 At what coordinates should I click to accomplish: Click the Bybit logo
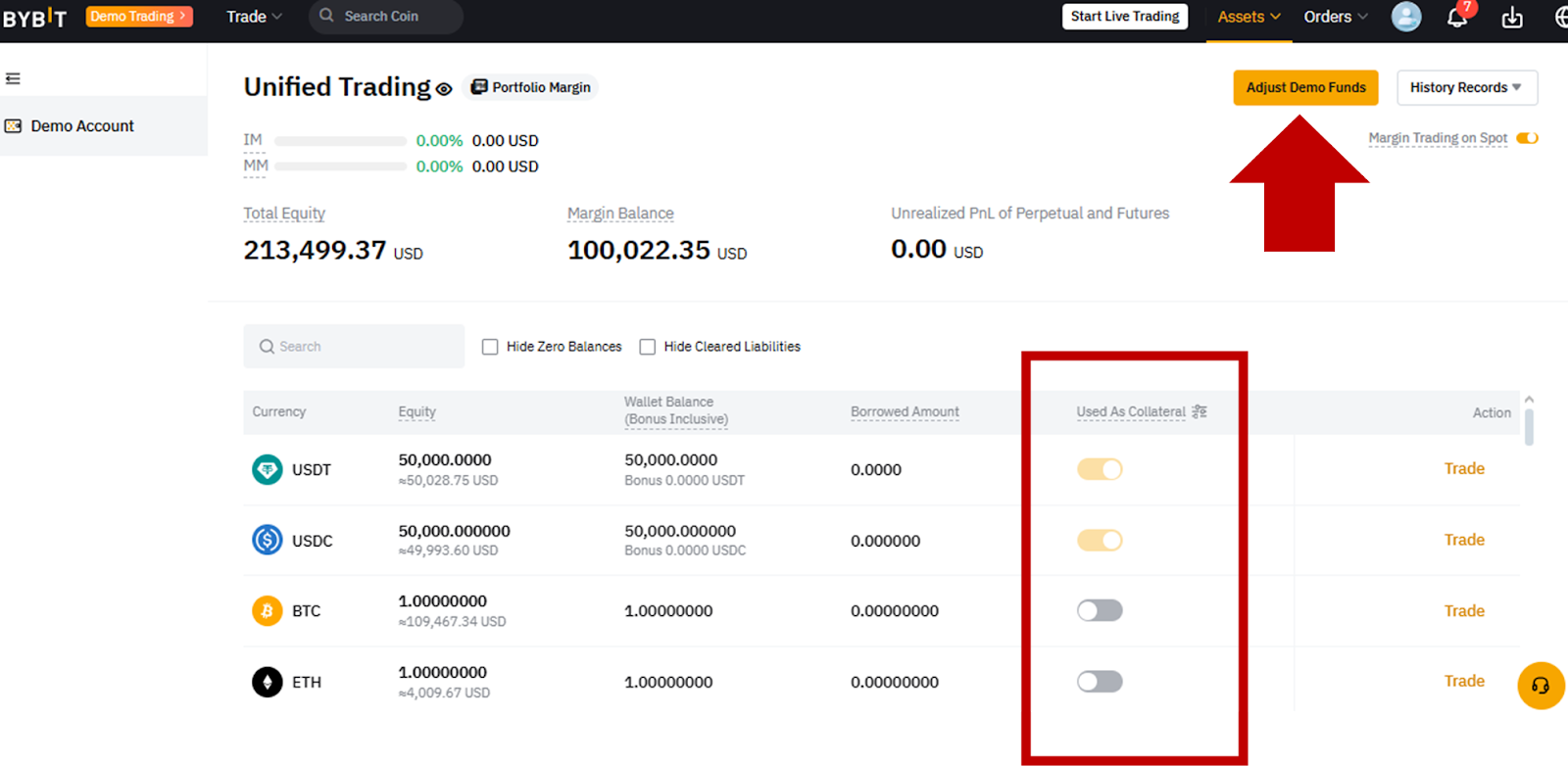click(x=34, y=17)
